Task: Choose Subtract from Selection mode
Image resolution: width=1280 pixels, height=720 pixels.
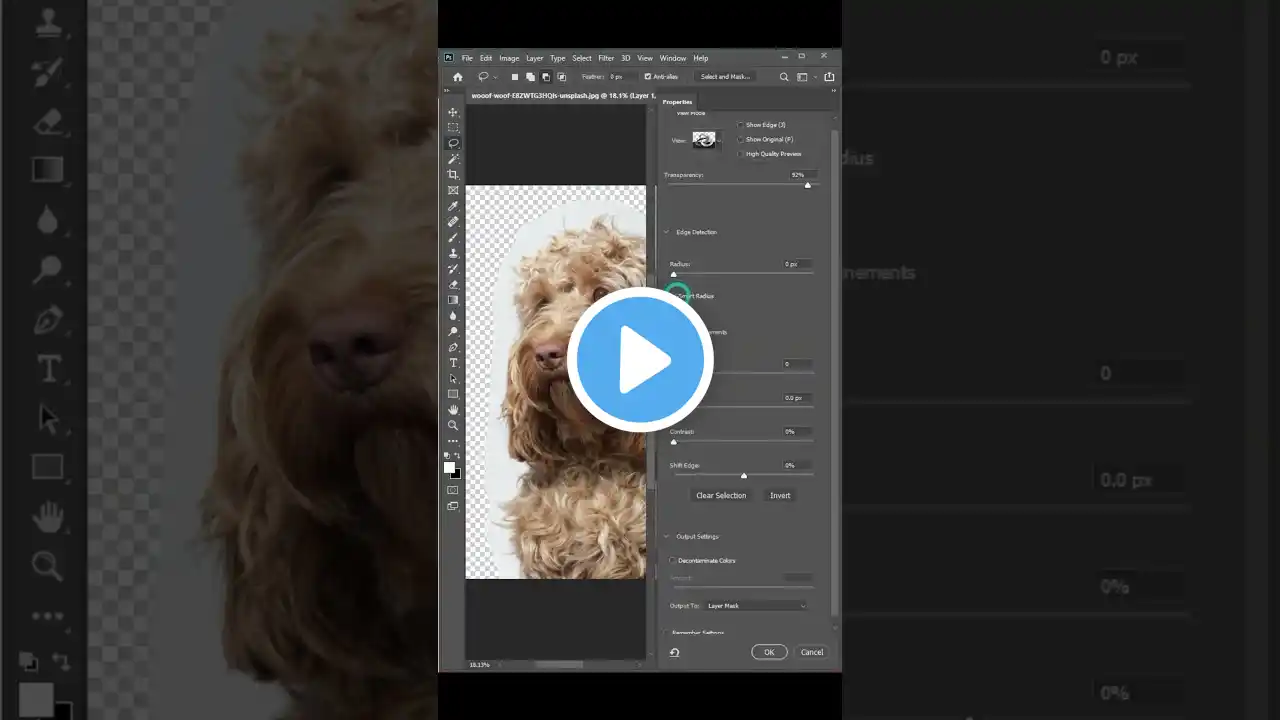Action: [546, 77]
